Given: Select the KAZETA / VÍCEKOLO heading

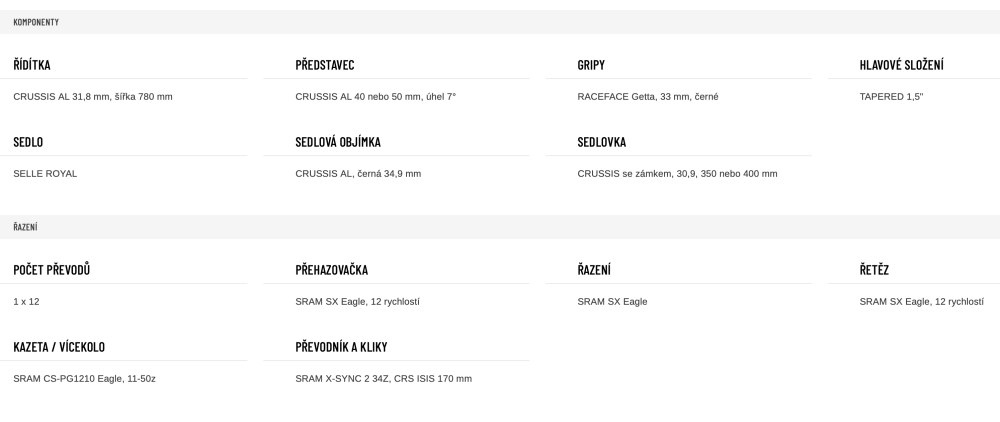Looking at the screenshot, I should 59,347.
